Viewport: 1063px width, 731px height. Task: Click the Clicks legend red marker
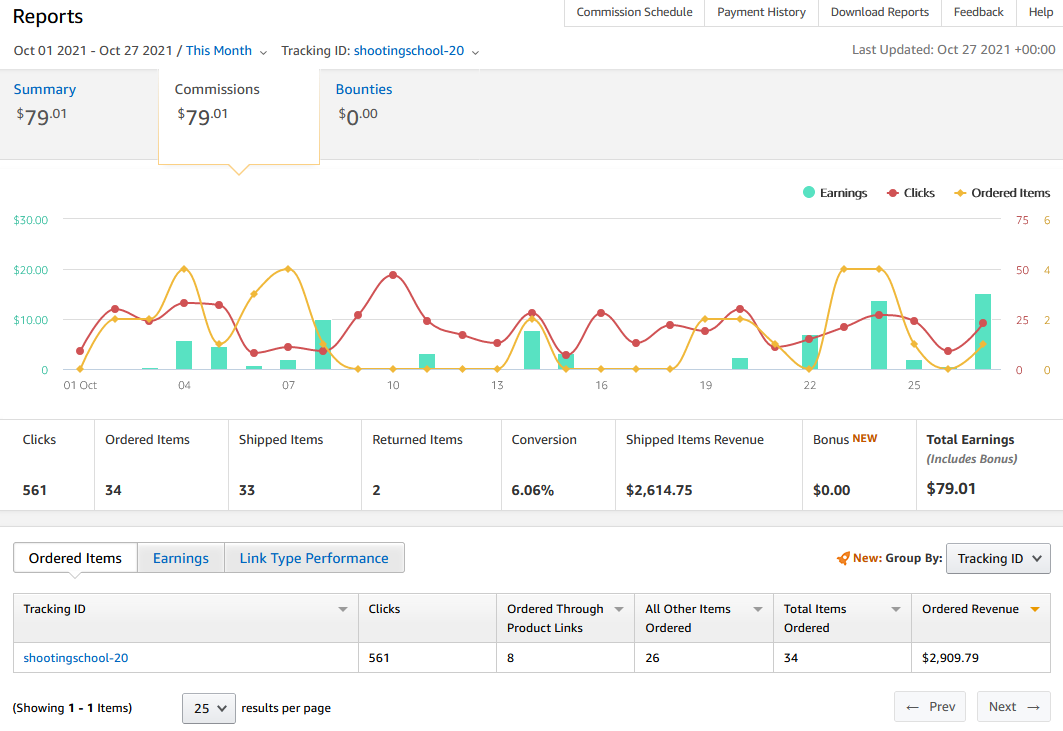[893, 193]
